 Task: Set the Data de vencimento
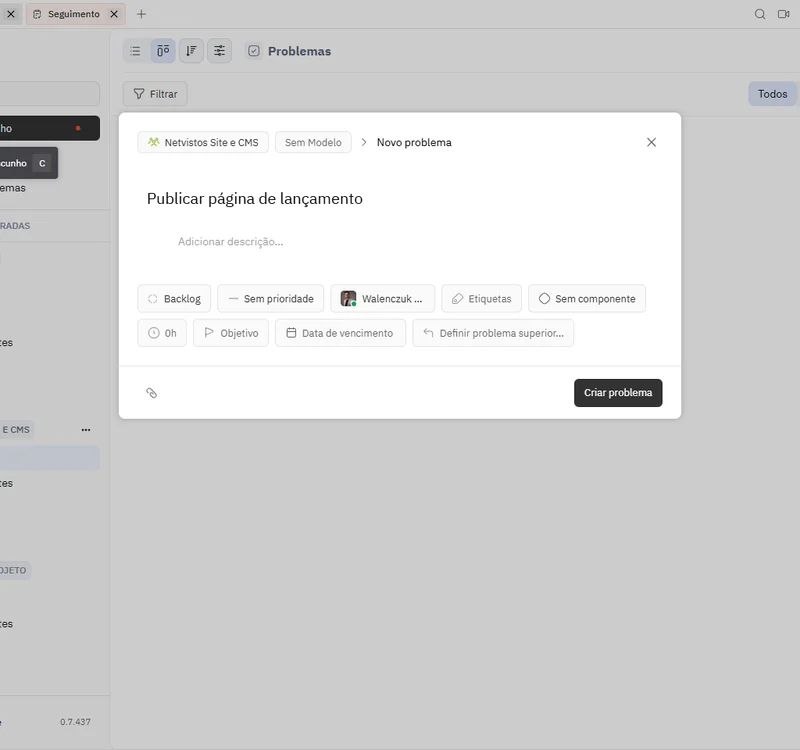(340, 333)
